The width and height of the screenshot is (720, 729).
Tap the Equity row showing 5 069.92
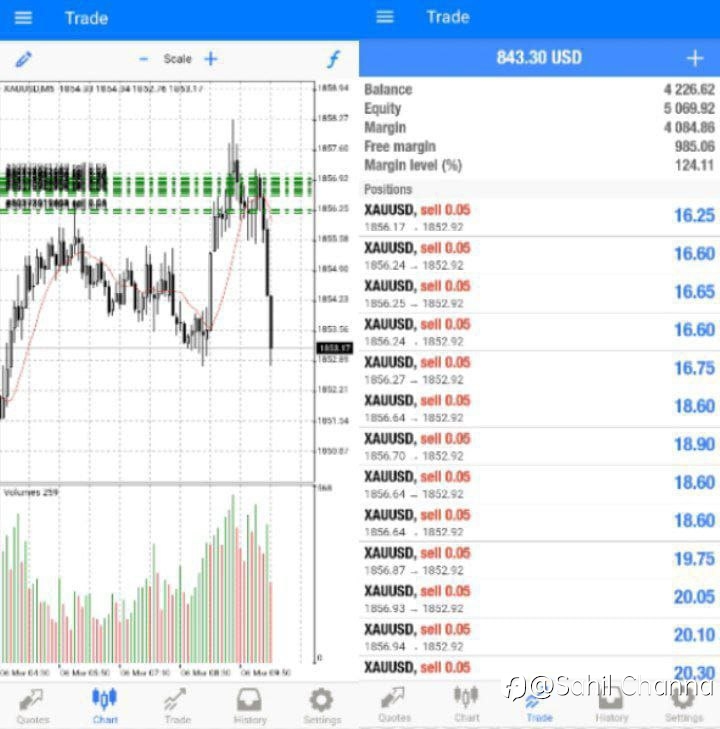tap(540, 108)
